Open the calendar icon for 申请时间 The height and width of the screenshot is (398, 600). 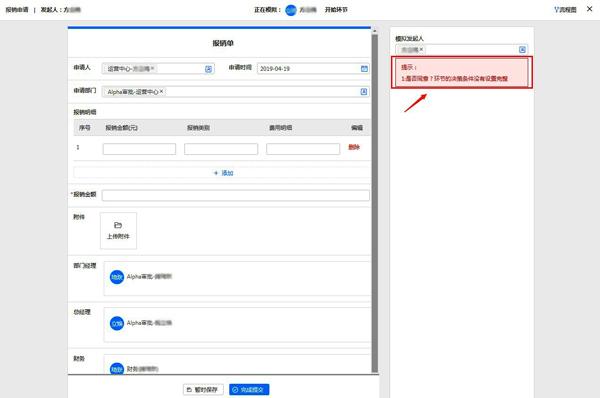pos(364,69)
